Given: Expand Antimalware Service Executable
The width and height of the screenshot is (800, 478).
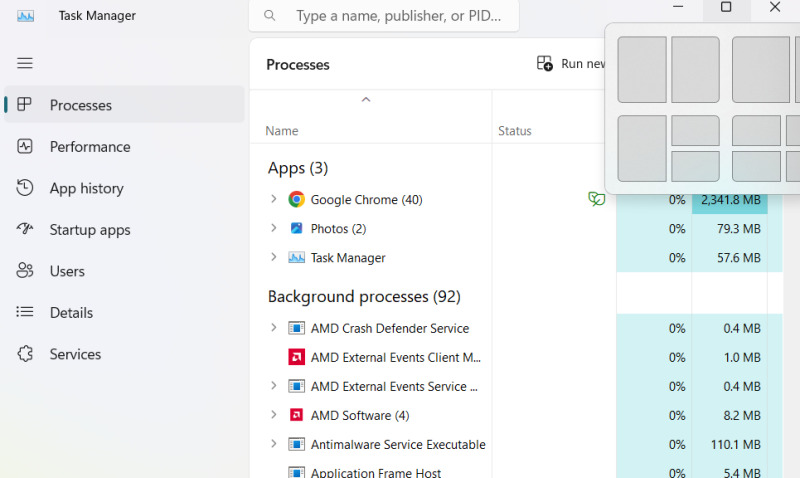Looking at the screenshot, I should point(273,444).
